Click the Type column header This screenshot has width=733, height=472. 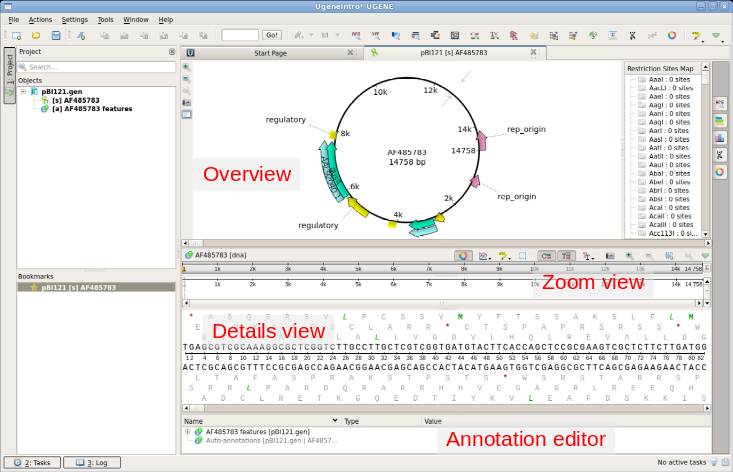[x=352, y=421]
